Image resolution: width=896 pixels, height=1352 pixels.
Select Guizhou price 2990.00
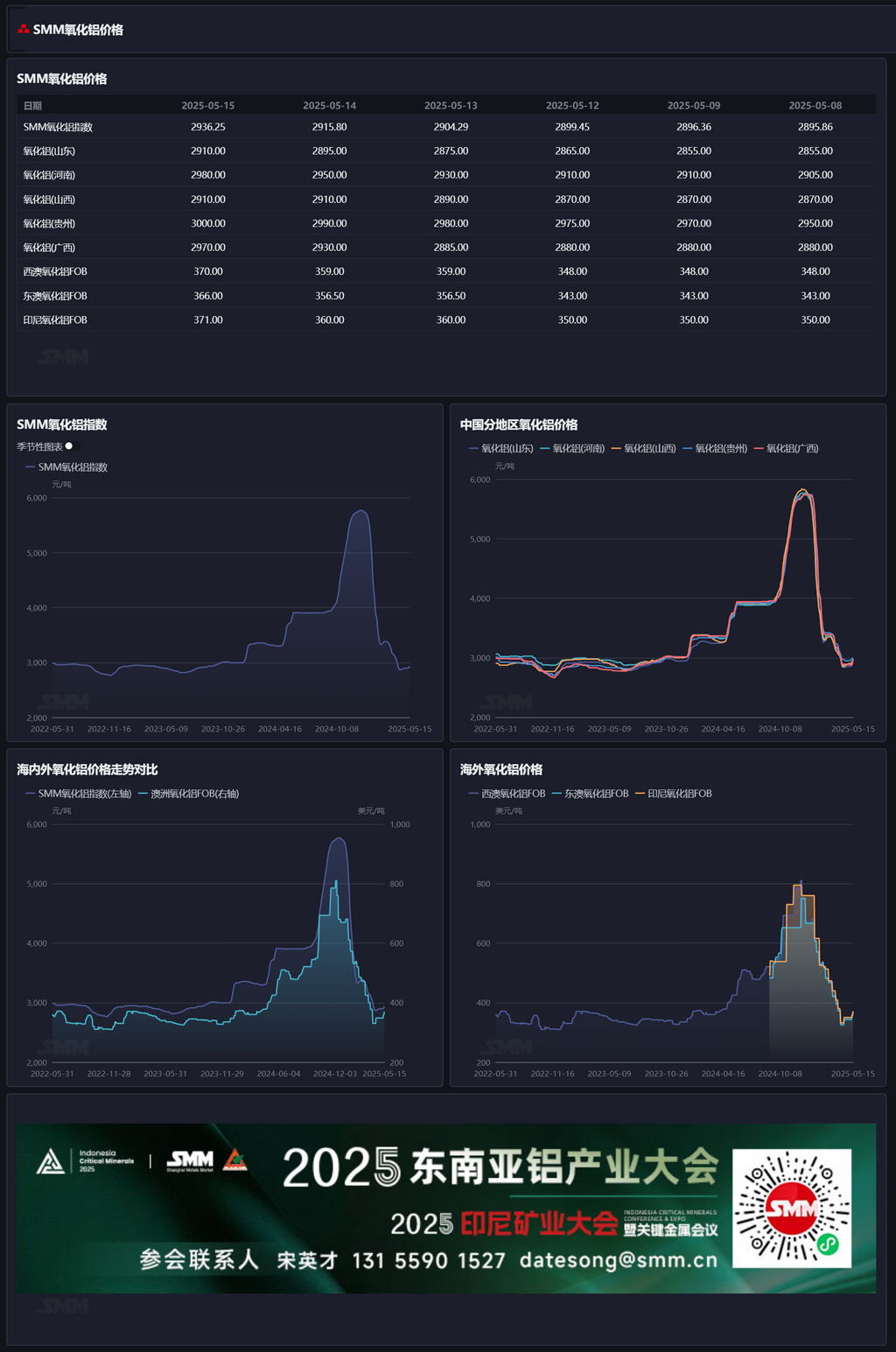click(x=329, y=223)
